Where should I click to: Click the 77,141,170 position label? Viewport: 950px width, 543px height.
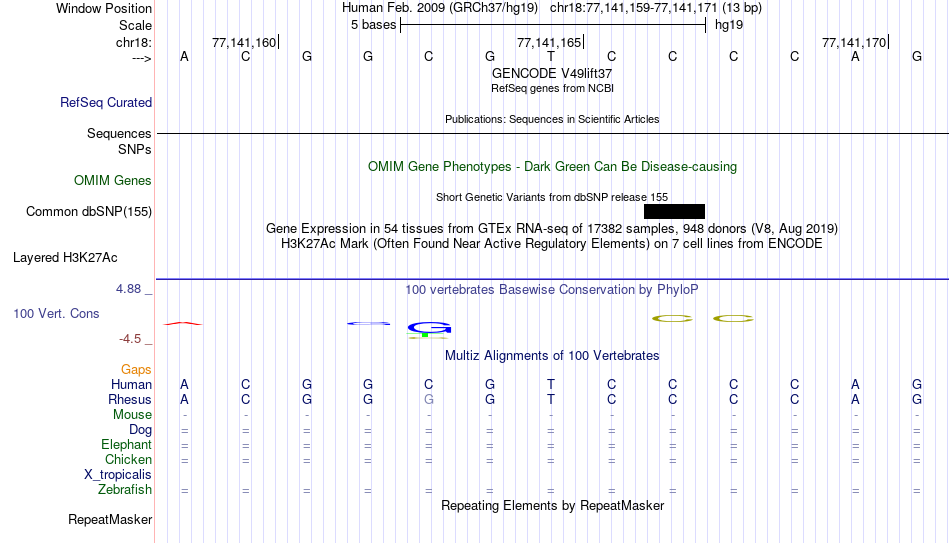click(x=854, y=42)
